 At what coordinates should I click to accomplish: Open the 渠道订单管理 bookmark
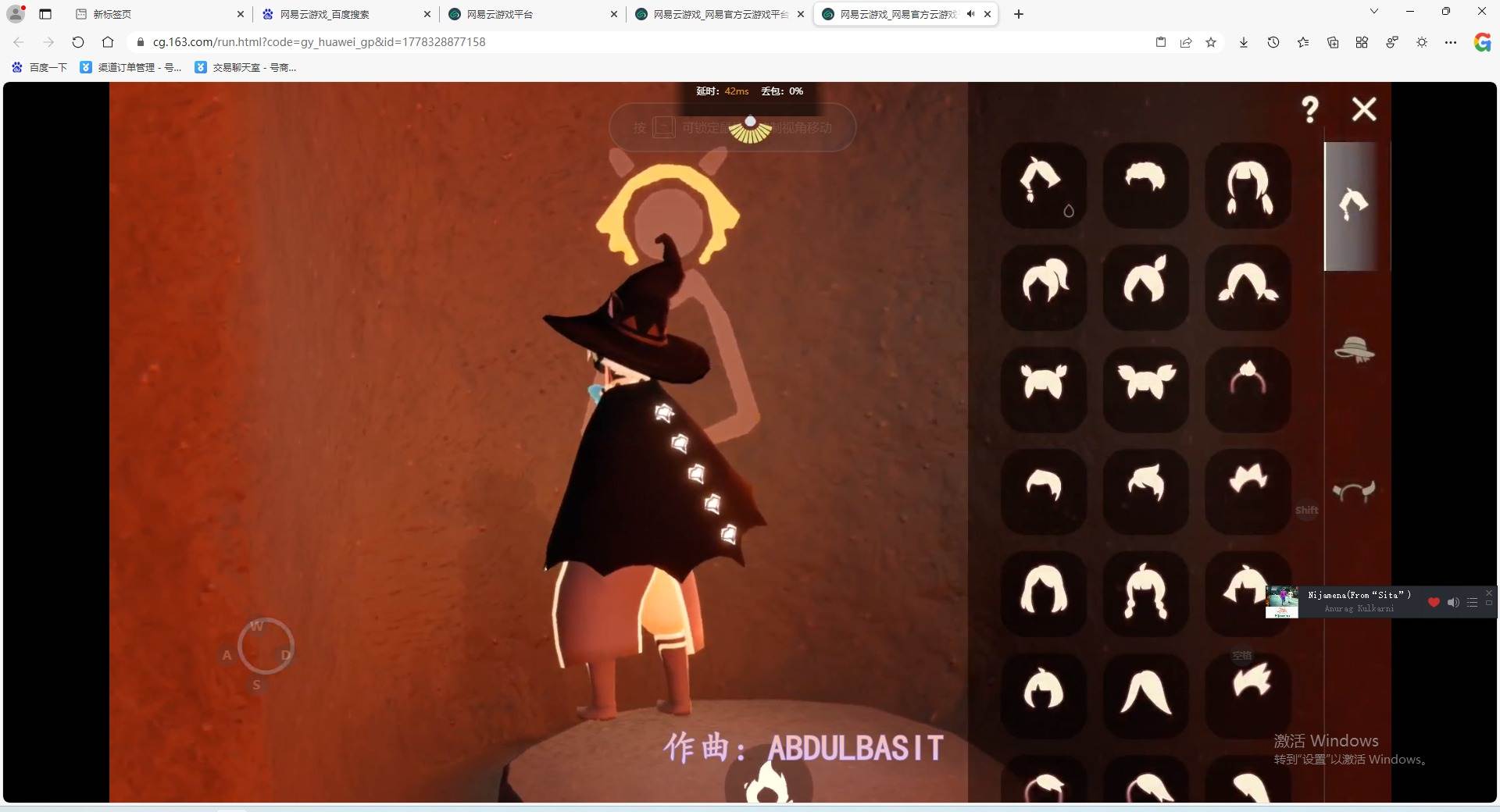pos(130,68)
